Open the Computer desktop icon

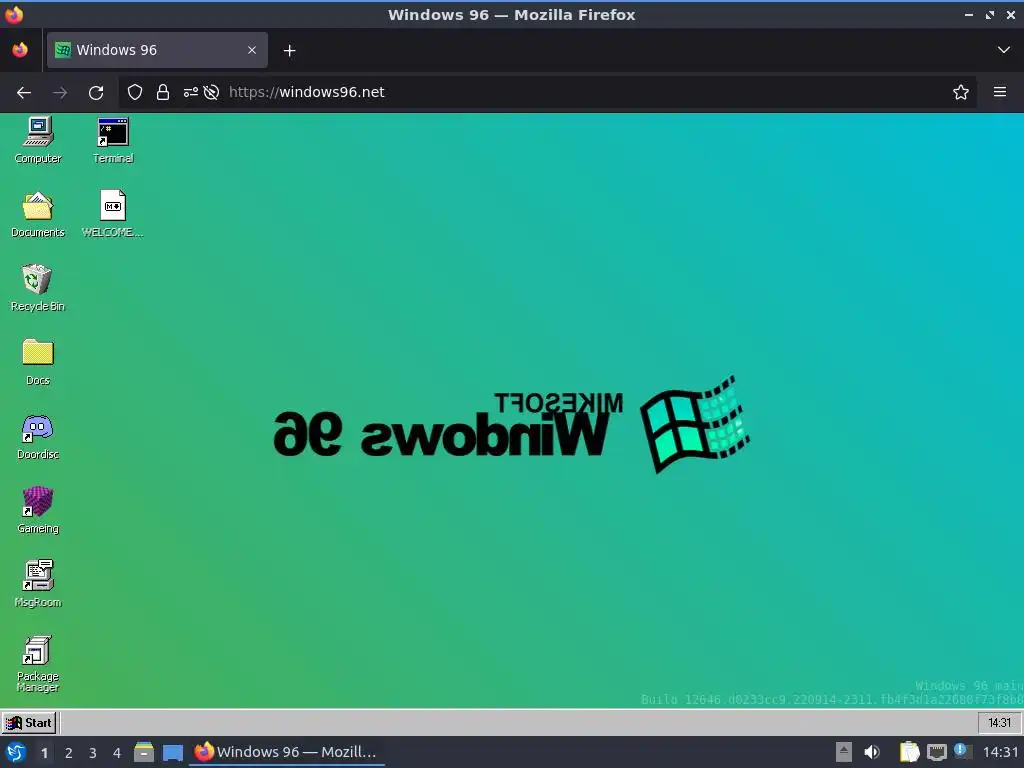[38, 140]
